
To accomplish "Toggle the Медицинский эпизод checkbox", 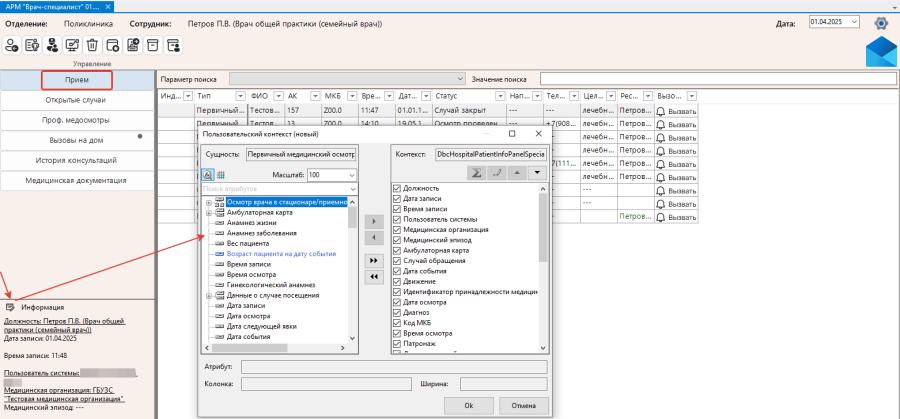I will [x=397, y=240].
